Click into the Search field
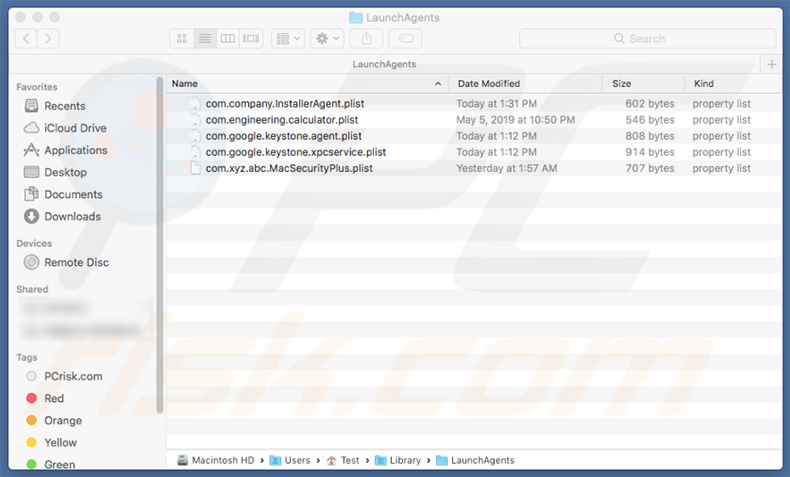Viewport: 790px width, 477px height. coord(647,39)
